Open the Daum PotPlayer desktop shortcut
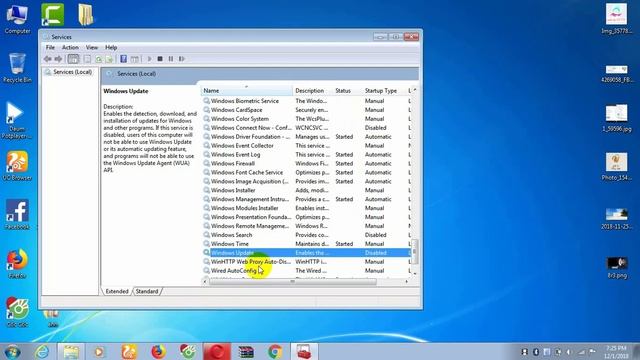This screenshot has width=640, height=360. [16, 120]
